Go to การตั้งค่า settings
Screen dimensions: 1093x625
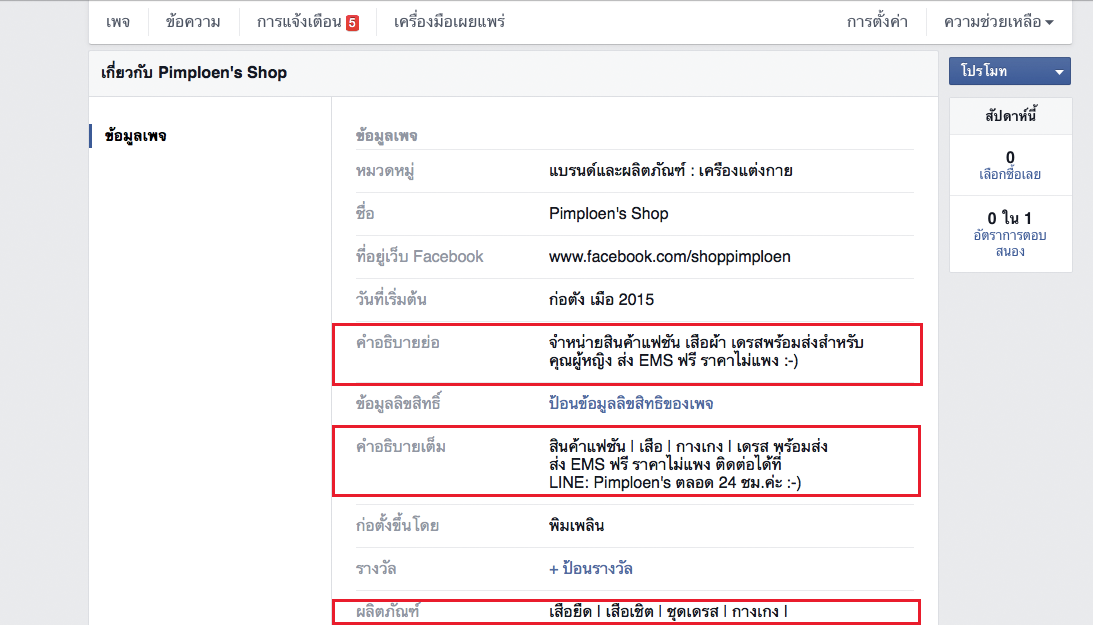pyautogui.click(x=877, y=22)
